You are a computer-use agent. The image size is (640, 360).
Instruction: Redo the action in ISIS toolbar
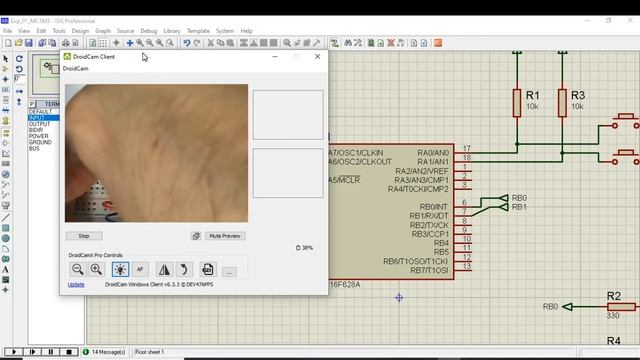[197, 43]
